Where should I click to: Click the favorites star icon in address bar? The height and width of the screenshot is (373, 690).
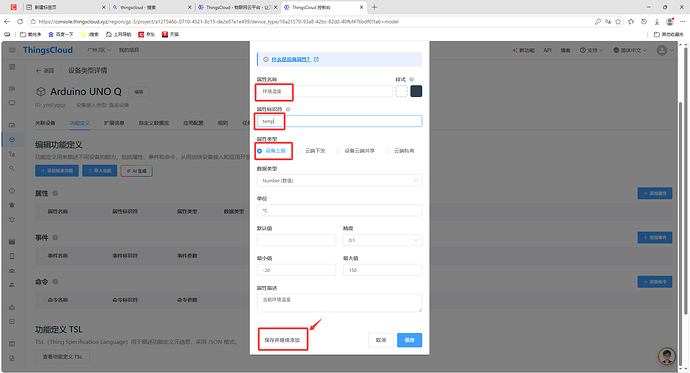coord(618,21)
